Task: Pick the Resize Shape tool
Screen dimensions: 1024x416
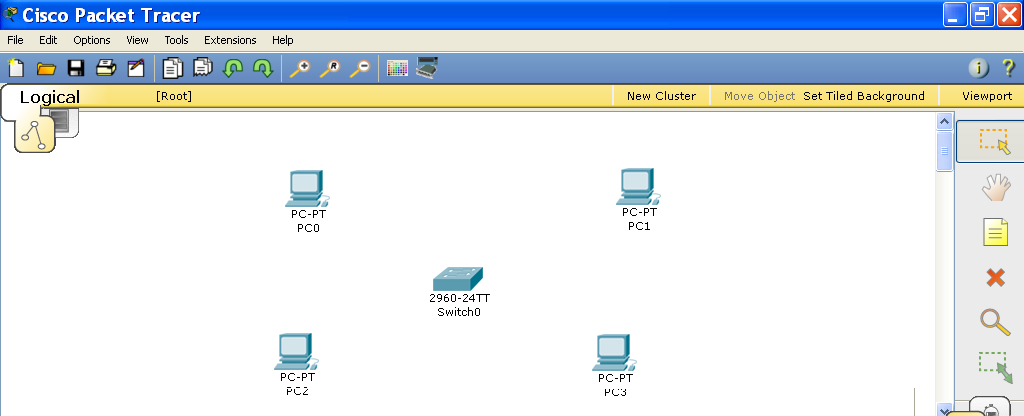Action: (x=995, y=368)
